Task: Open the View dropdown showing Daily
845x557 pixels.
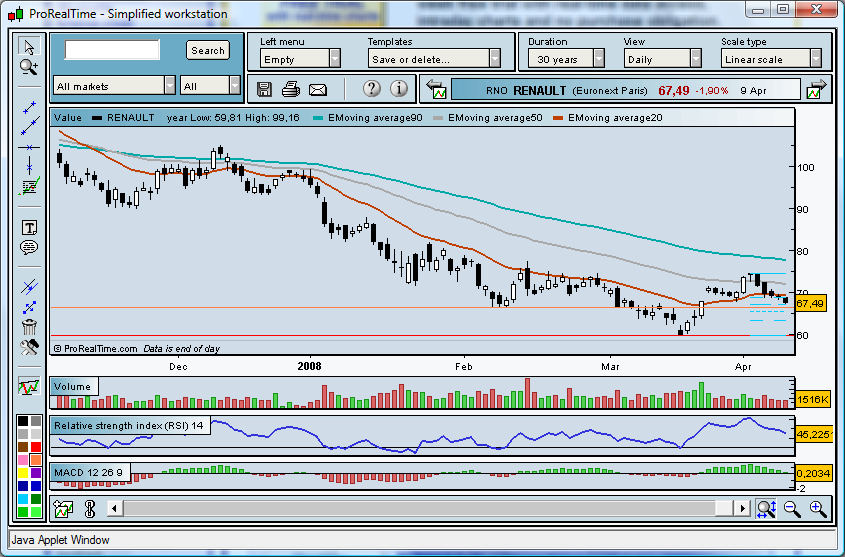Action: click(662, 58)
